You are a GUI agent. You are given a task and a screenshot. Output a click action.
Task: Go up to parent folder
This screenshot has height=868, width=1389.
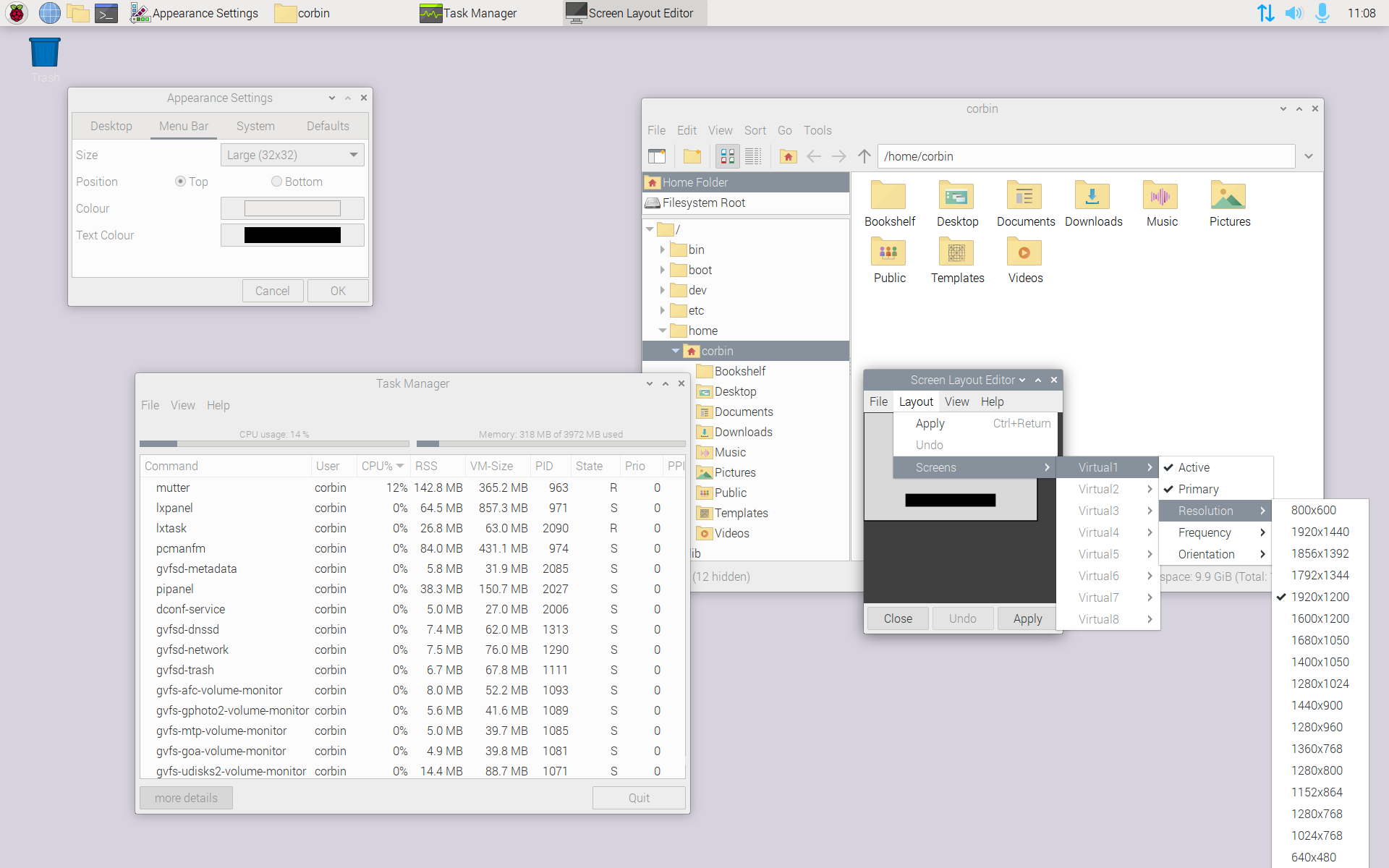865,156
